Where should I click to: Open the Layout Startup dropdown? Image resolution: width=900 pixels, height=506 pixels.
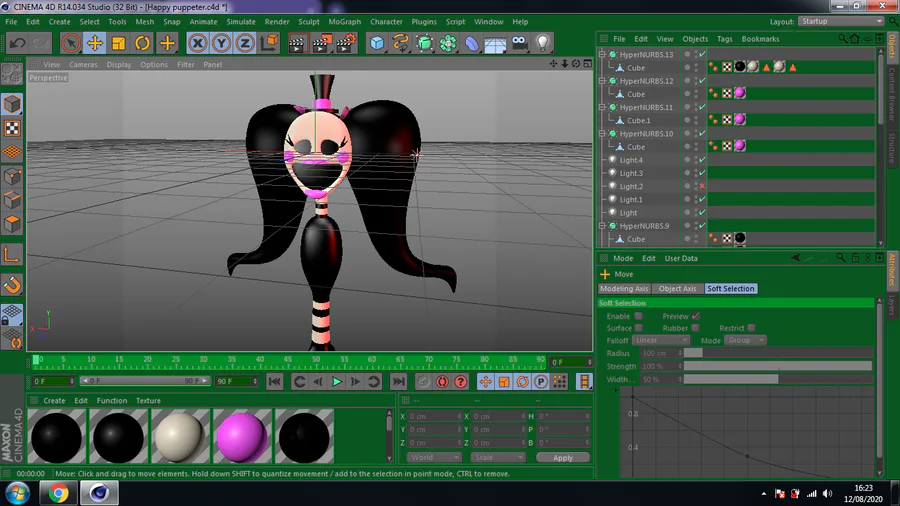pyautogui.click(x=841, y=21)
